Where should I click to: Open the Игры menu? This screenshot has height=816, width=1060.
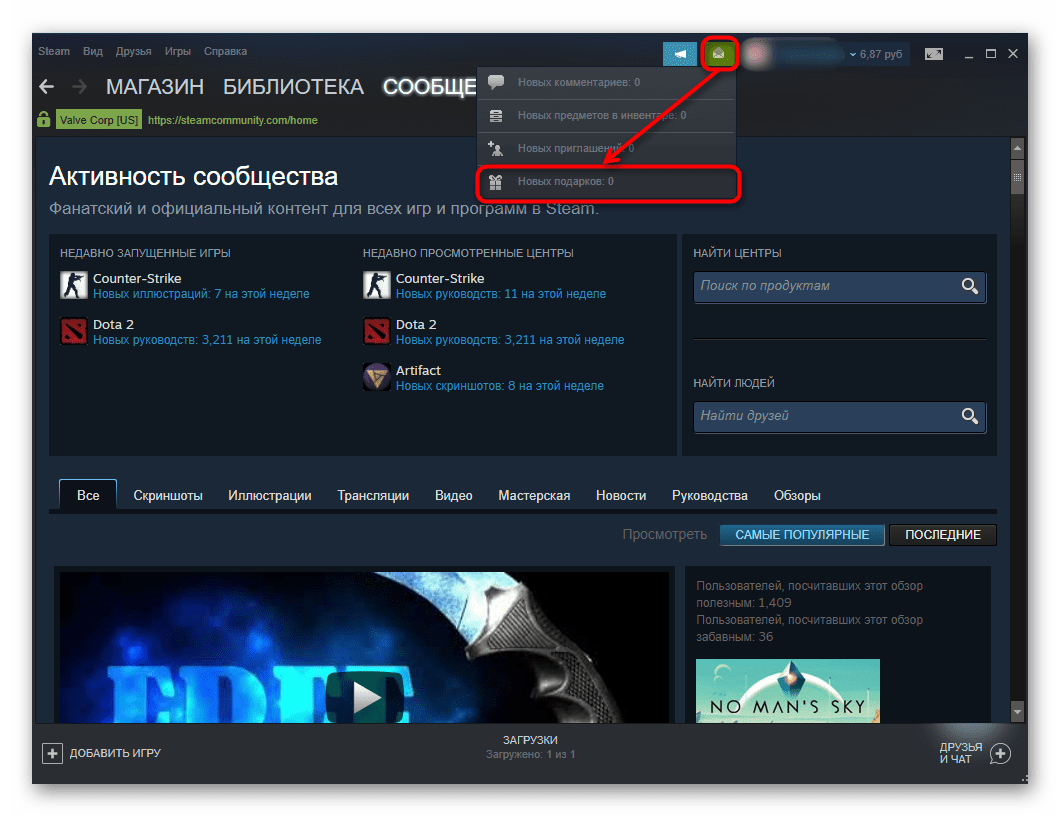coord(178,51)
